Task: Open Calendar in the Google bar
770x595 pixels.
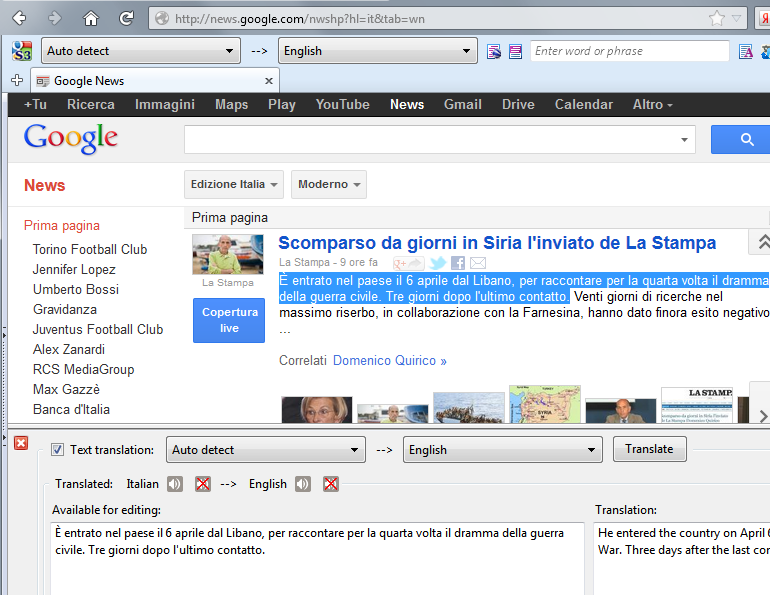Action: 583,105
